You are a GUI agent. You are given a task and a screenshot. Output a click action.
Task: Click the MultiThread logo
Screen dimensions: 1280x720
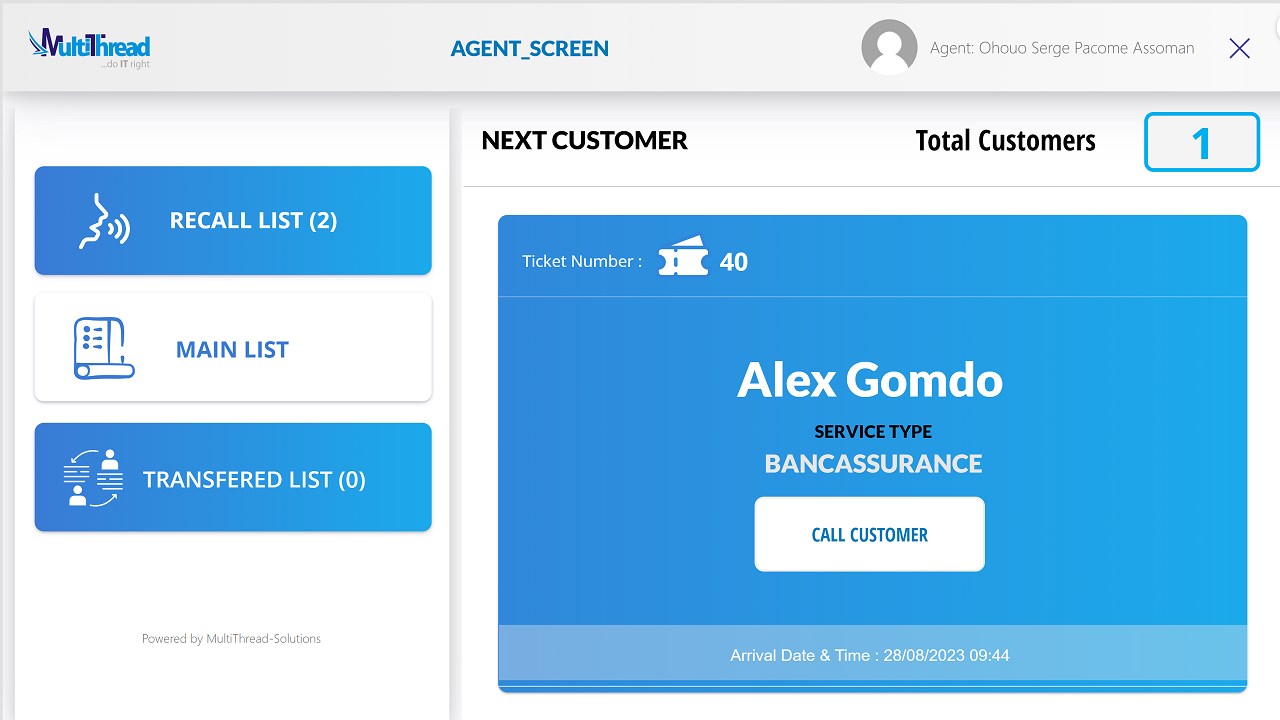point(90,48)
